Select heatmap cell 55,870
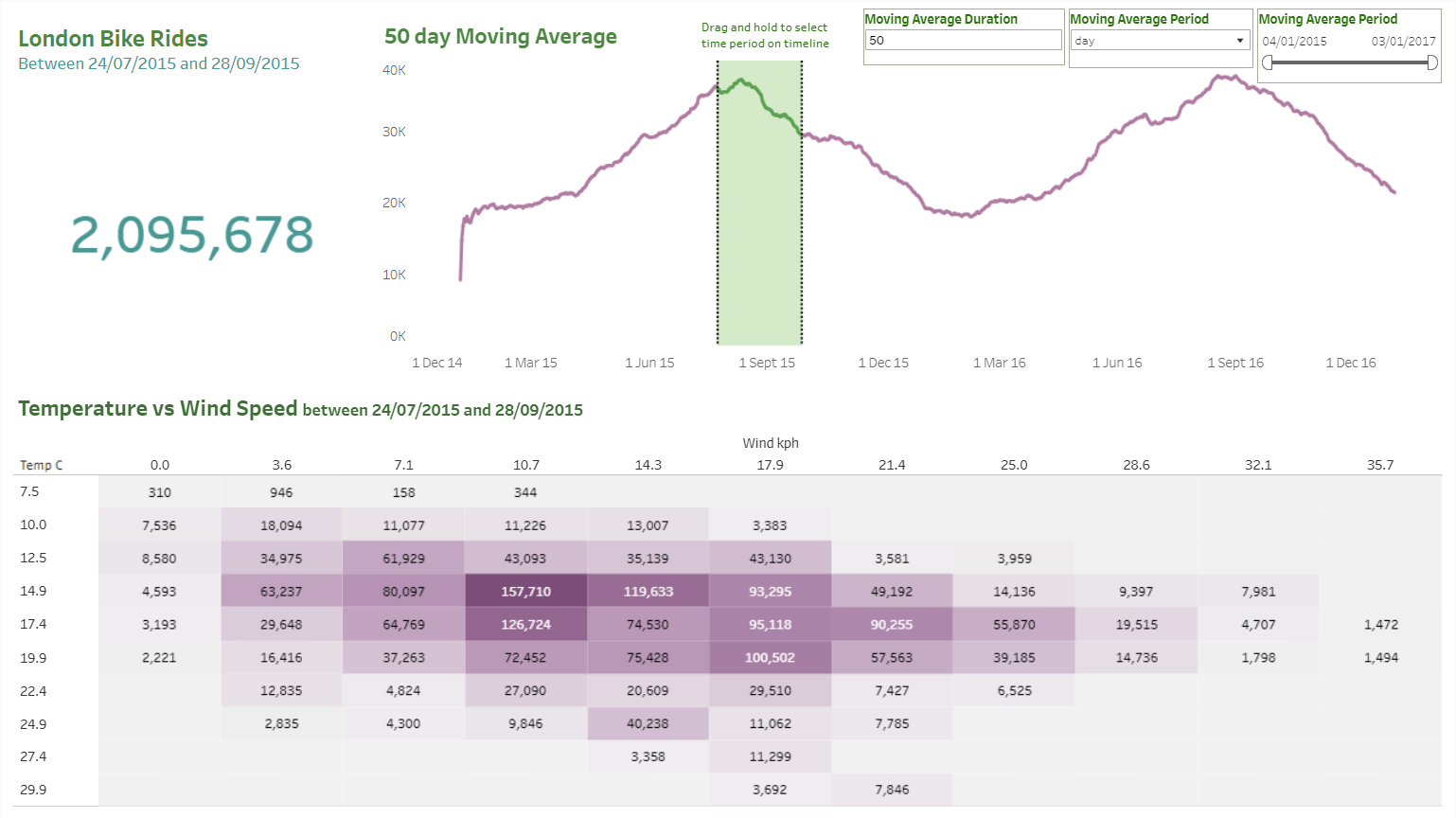Image resolution: width=1456 pixels, height=818 pixels. [x=1014, y=624]
